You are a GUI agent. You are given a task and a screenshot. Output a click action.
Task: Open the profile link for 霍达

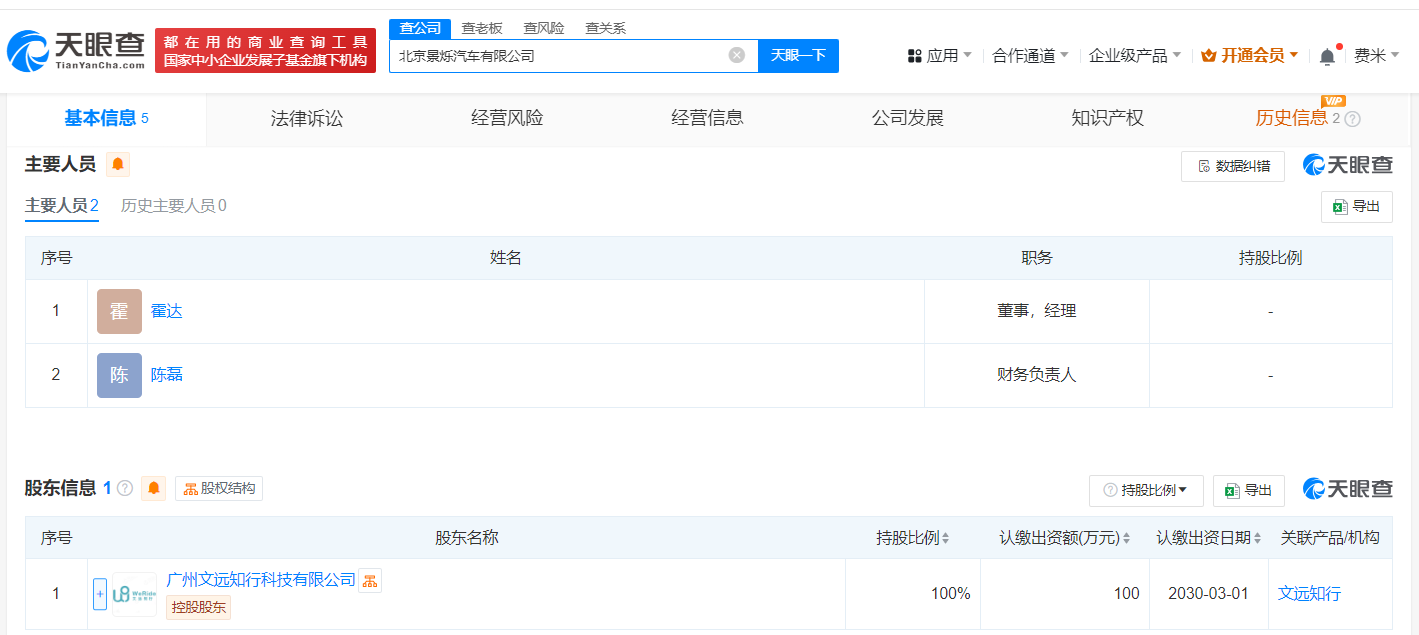[166, 311]
